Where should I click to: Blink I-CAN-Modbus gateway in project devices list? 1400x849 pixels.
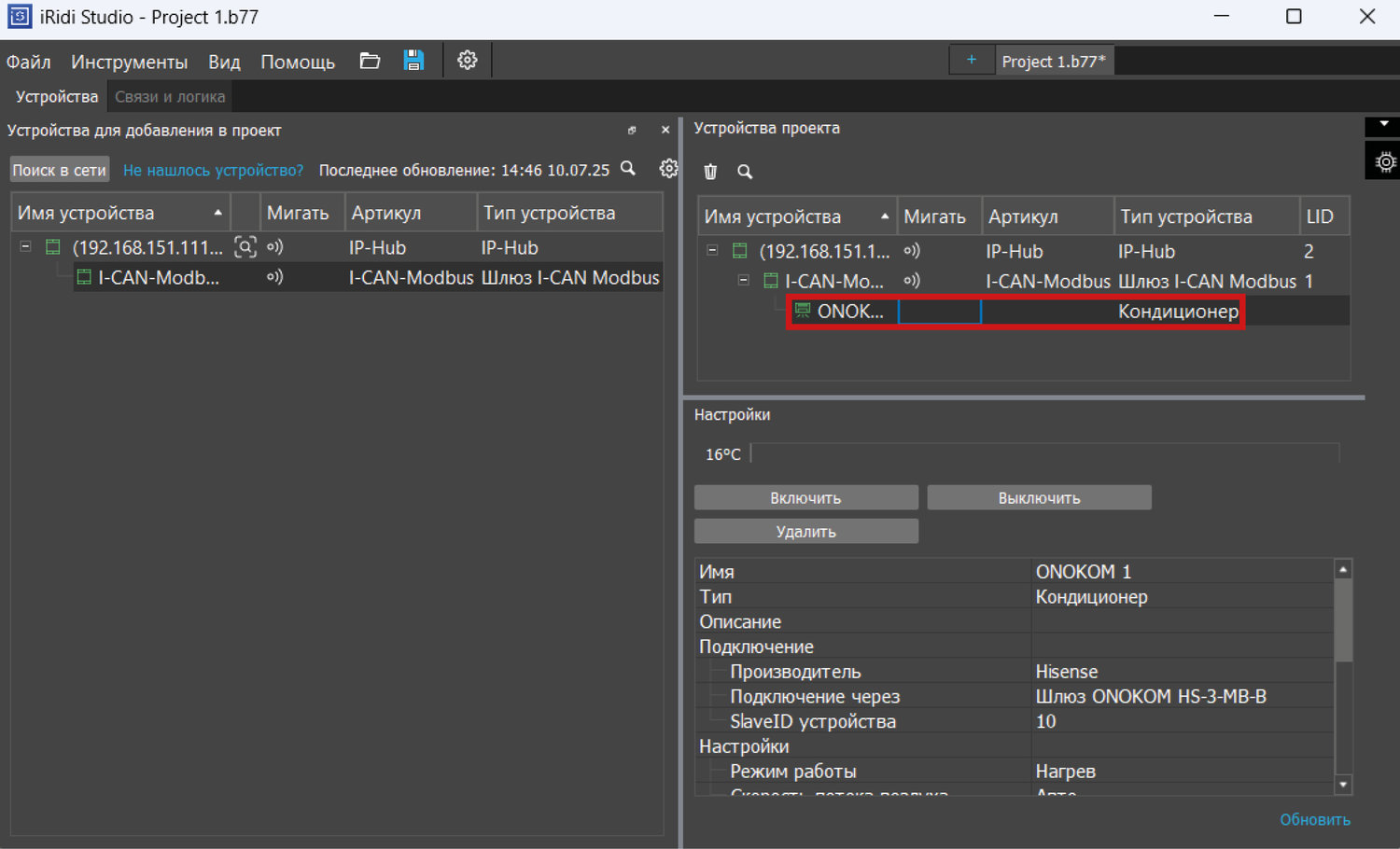(x=912, y=281)
